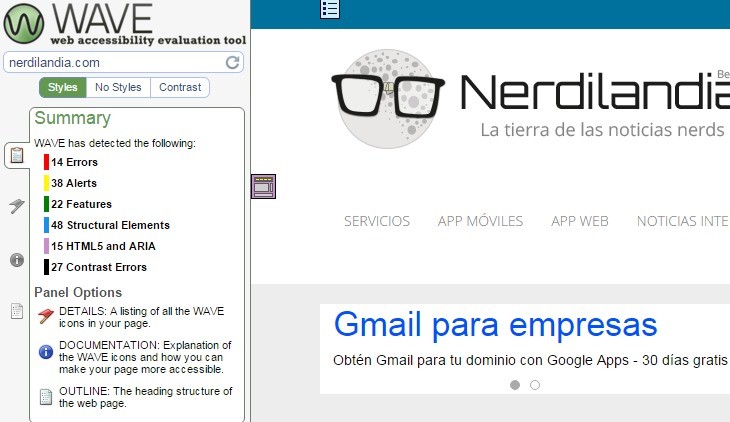The image size is (730, 422).
Task: Select the first carousel dot
Action: (515, 385)
